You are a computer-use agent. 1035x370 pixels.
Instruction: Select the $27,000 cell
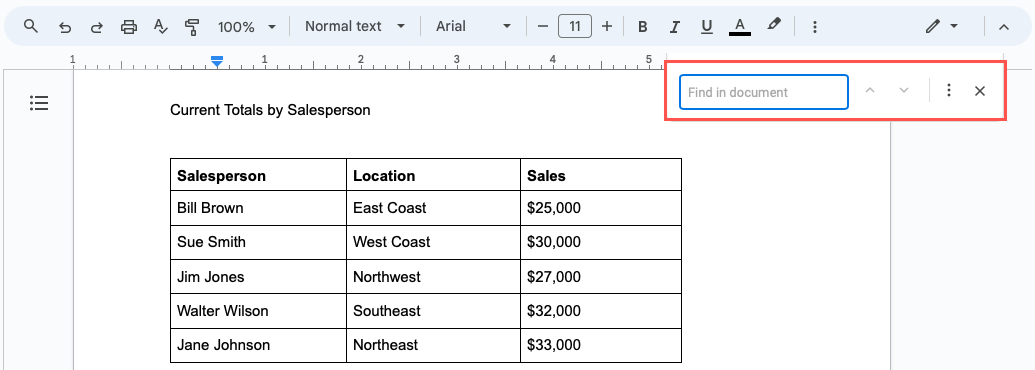tap(601, 276)
